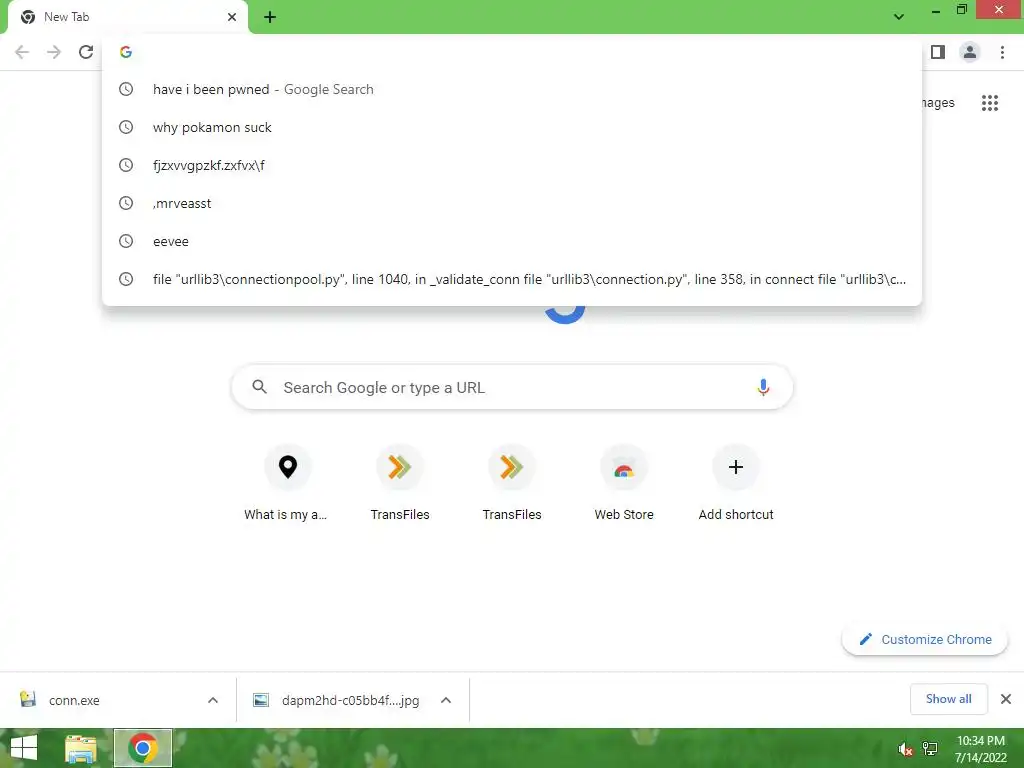Viewport: 1024px width, 768px height.
Task: Open Chrome three-dot menu
Action: pyautogui.click(x=1002, y=52)
